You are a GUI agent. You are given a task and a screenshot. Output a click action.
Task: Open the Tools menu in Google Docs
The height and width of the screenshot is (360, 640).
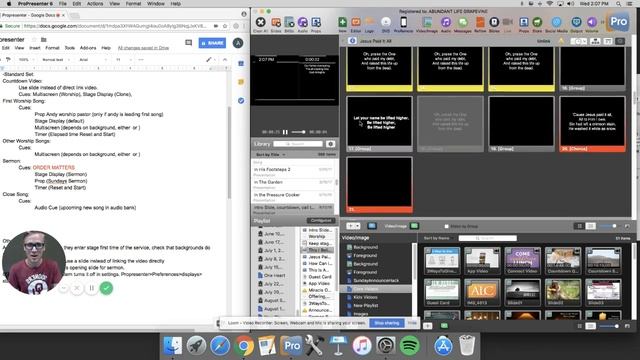(70, 48)
